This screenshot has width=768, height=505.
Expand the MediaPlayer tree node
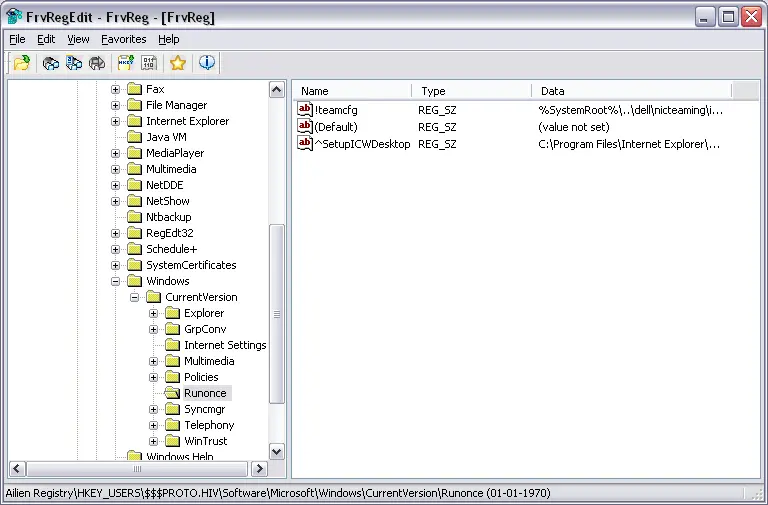(x=116, y=153)
